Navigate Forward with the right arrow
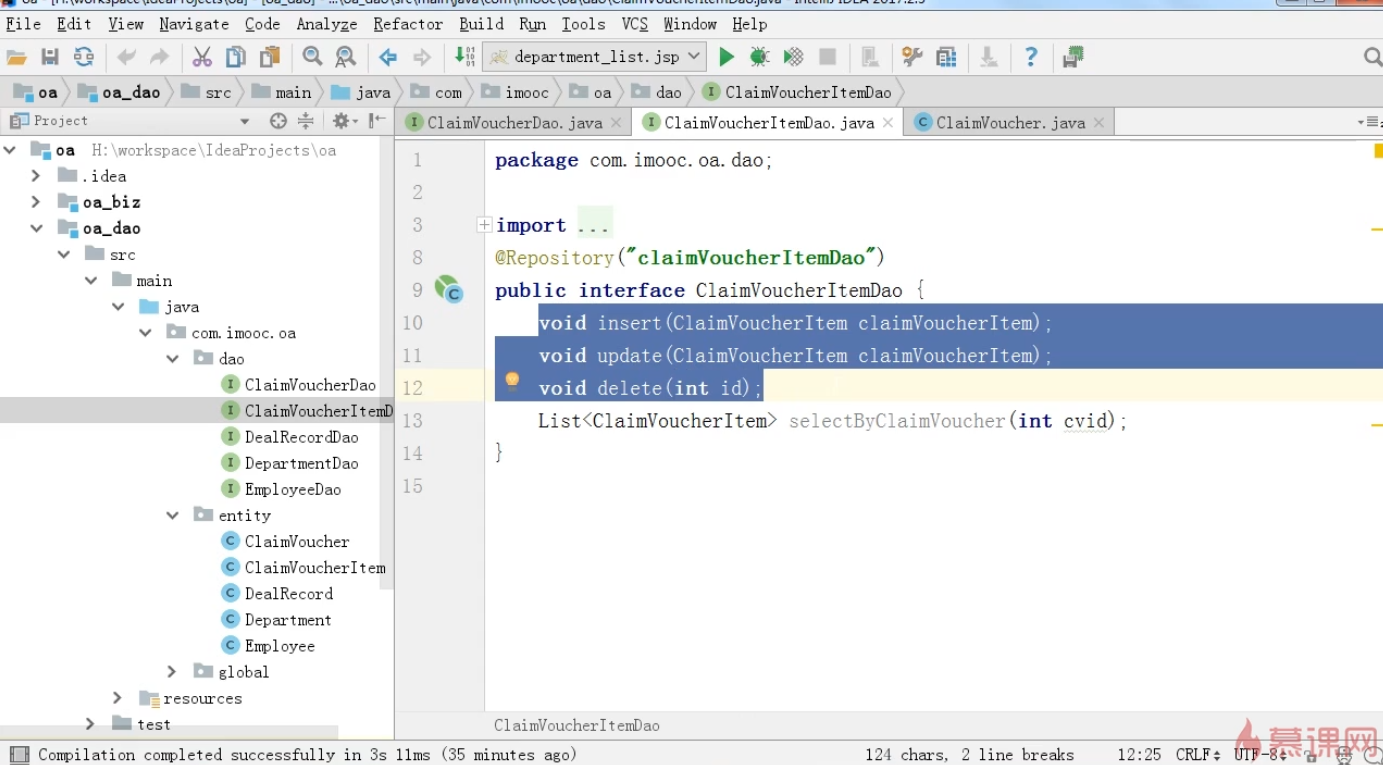The width and height of the screenshot is (1383, 765). click(422, 57)
